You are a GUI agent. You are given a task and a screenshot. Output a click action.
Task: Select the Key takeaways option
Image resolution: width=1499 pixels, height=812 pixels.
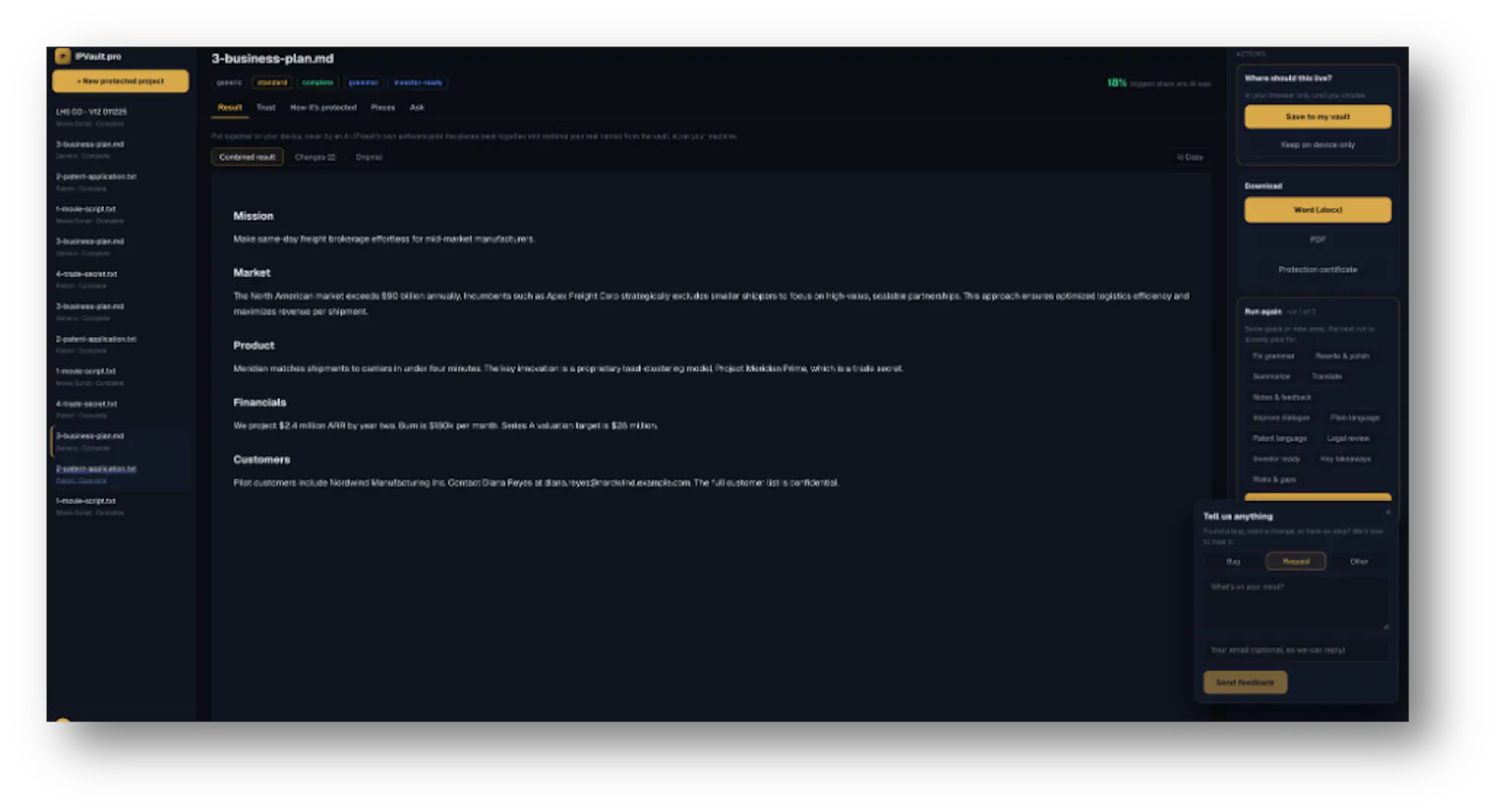[1345, 459]
